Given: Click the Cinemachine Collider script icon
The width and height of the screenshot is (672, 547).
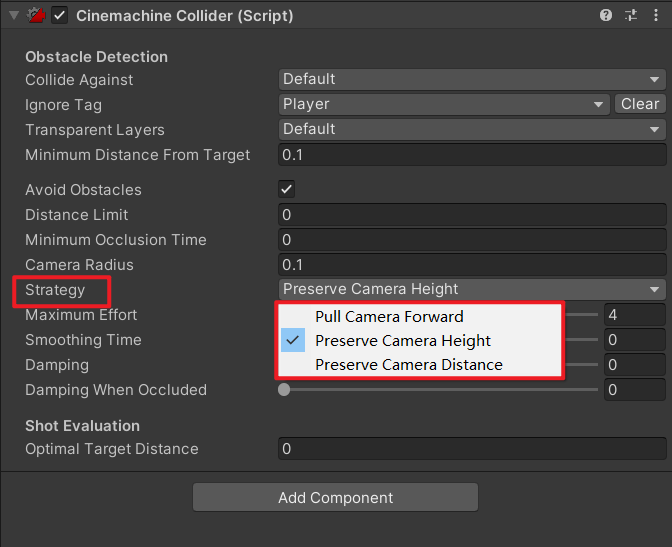Looking at the screenshot, I should point(36,15).
